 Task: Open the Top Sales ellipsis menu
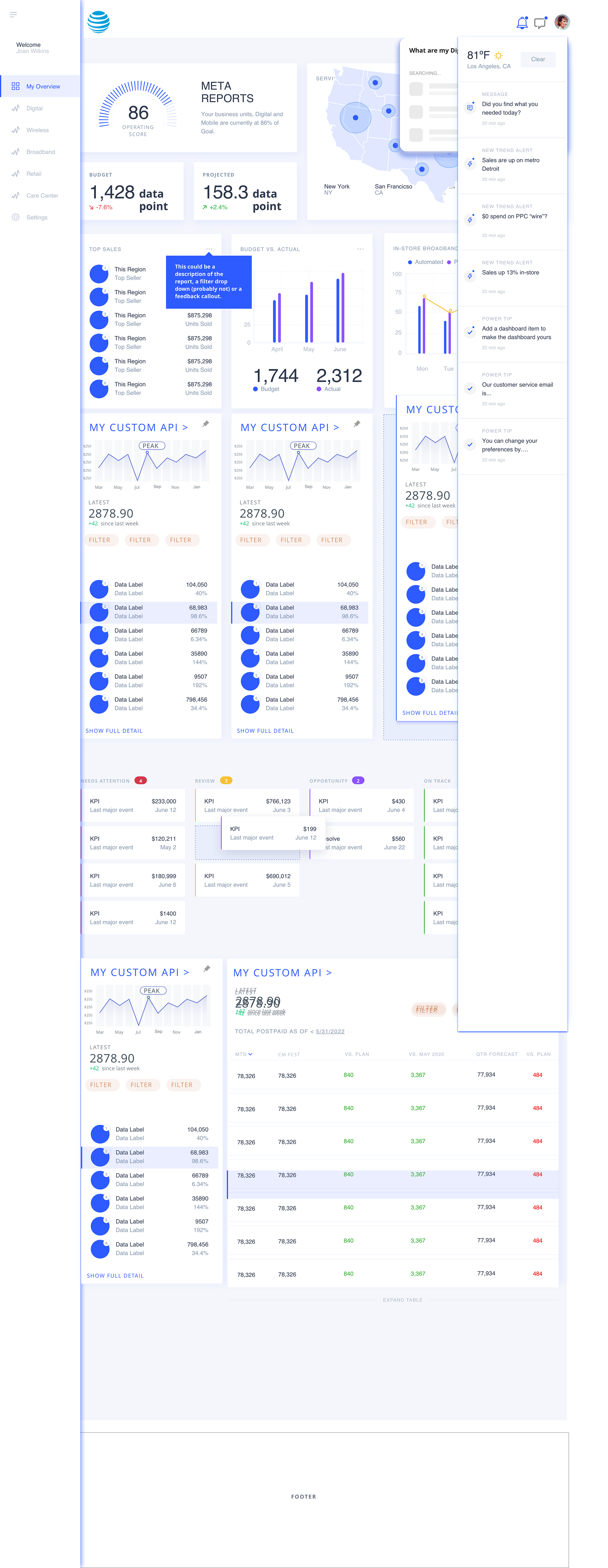209,249
